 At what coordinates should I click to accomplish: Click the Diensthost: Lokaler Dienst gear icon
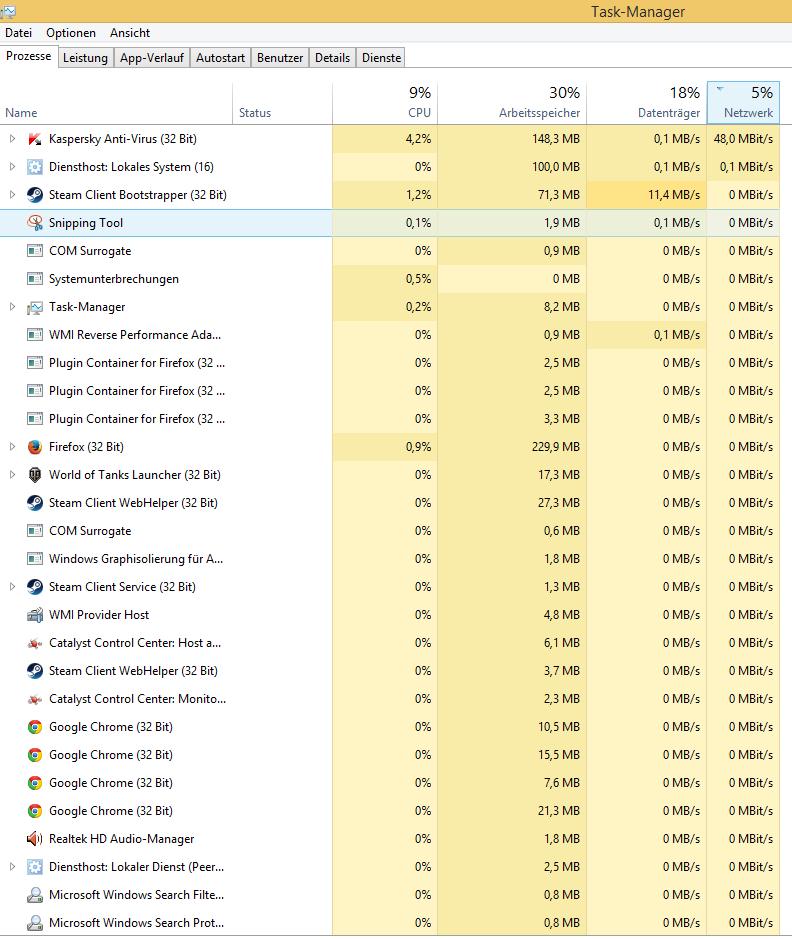click(x=35, y=867)
